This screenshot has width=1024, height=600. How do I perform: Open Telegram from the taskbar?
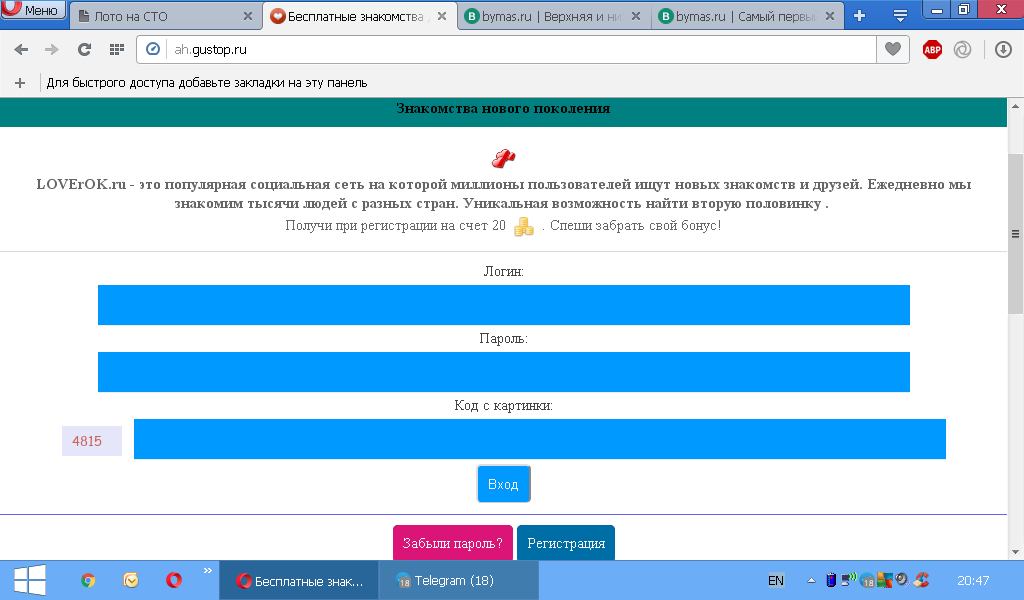(x=457, y=580)
